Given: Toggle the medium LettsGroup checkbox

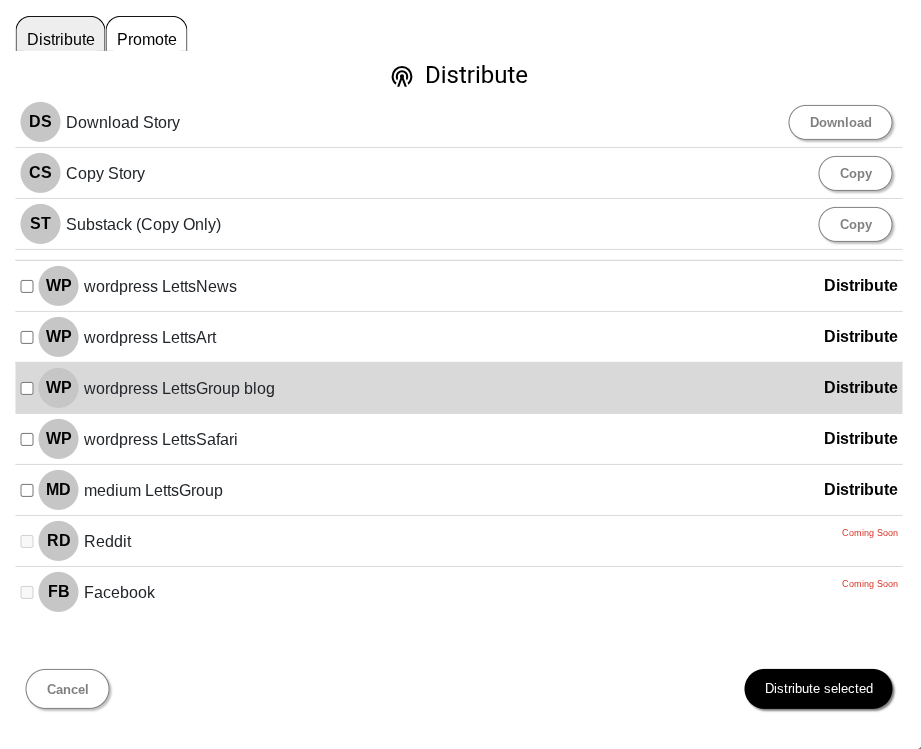Looking at the screenshot, I should (x=27, y=491).
